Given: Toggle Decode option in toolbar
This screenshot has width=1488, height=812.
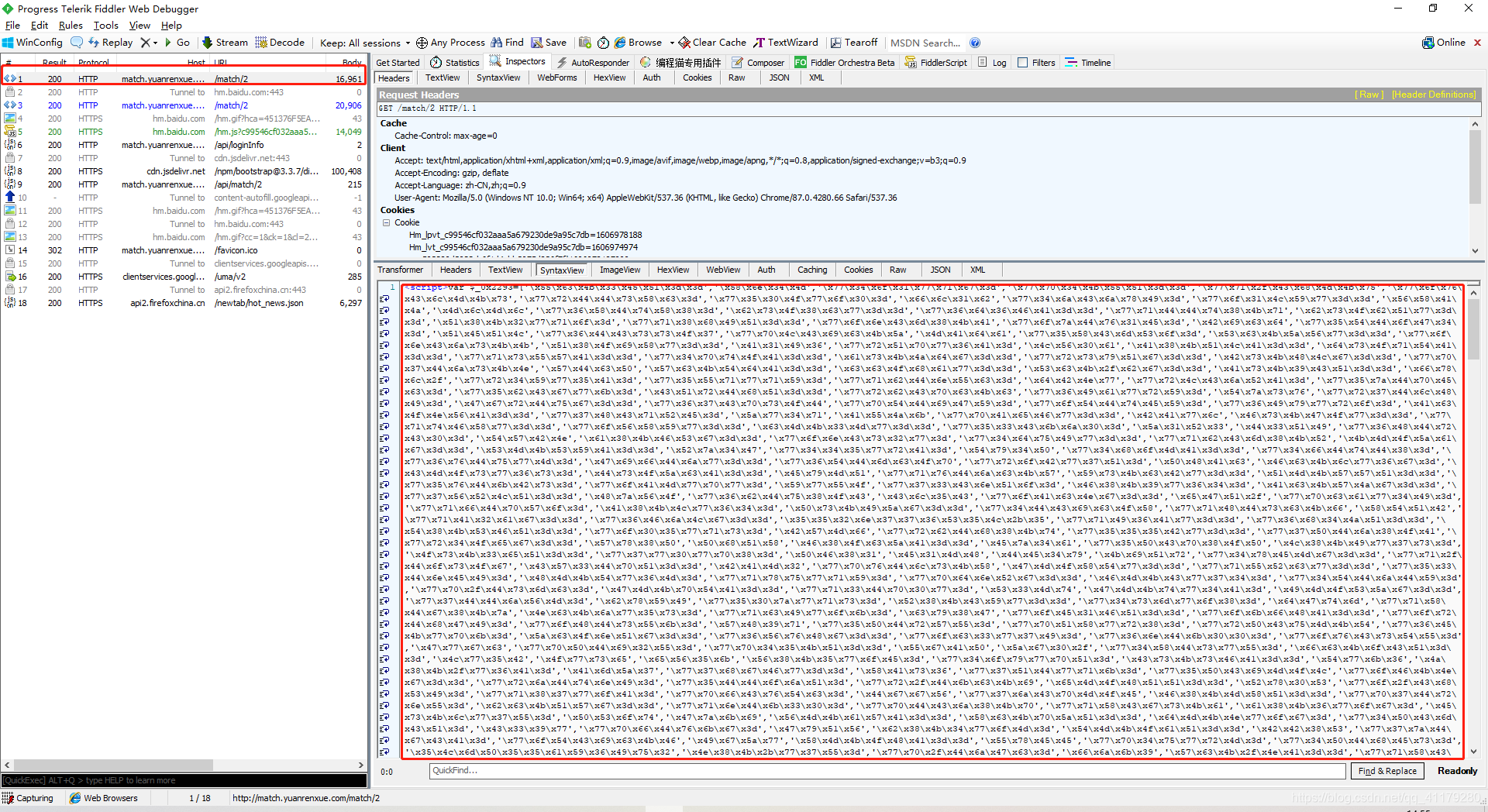Looking at the screenshot, I should coord(280,43).
